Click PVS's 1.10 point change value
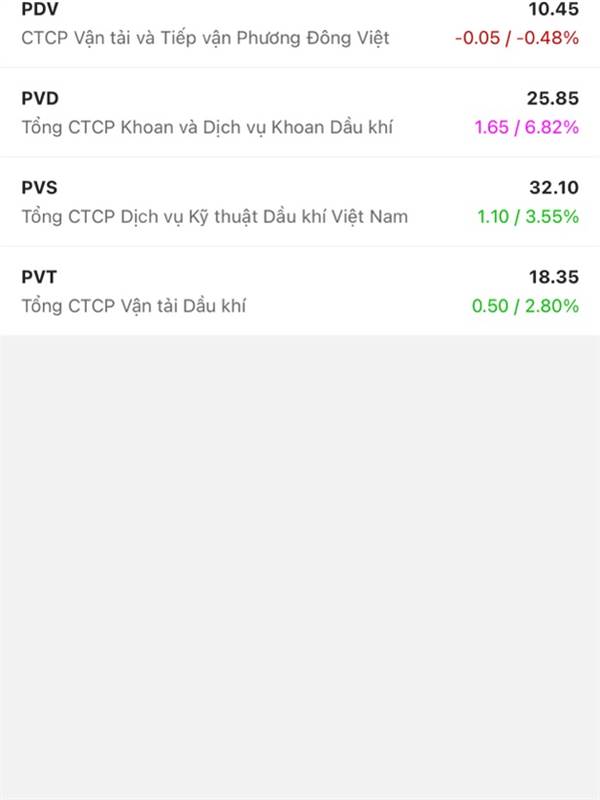The width and height of the screenshot is (600, 800). coord(491,216)
